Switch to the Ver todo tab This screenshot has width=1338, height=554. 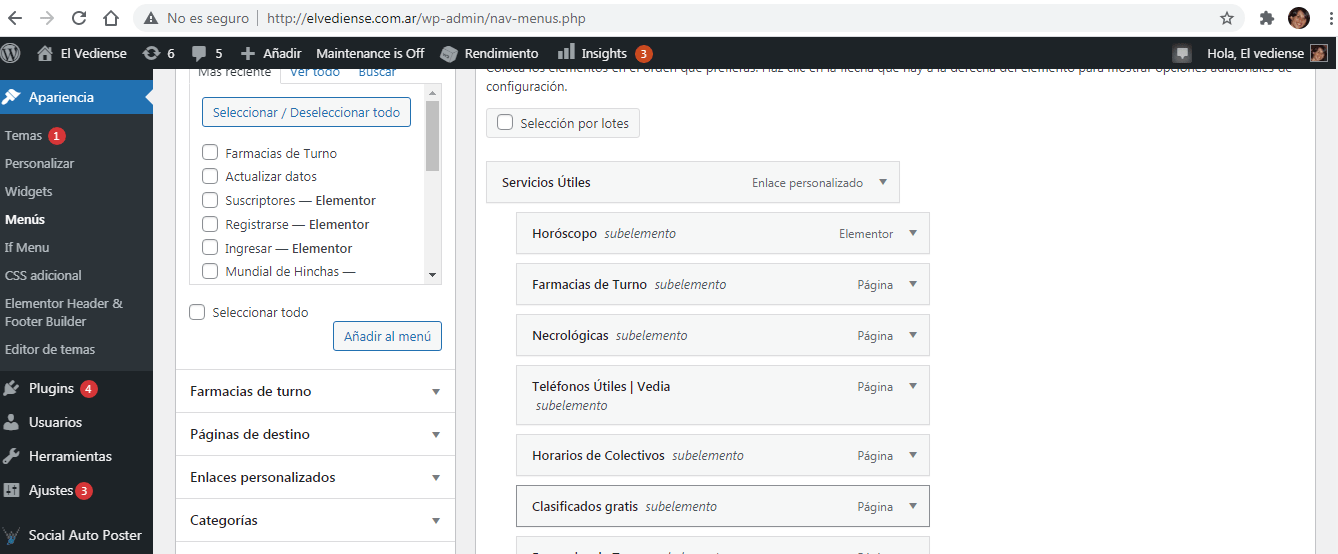[x=315, y=72]
